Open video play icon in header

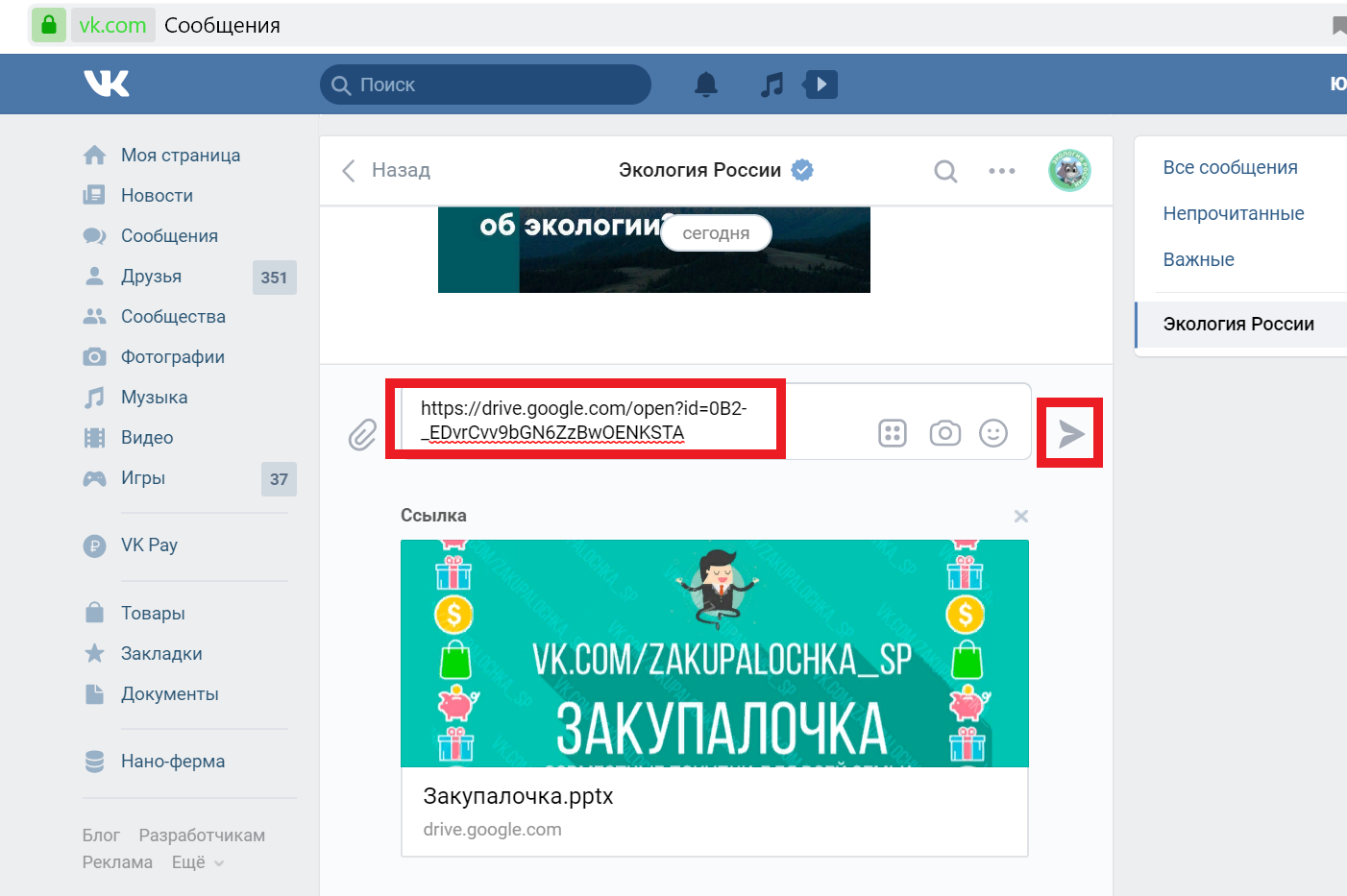point(820,85)
